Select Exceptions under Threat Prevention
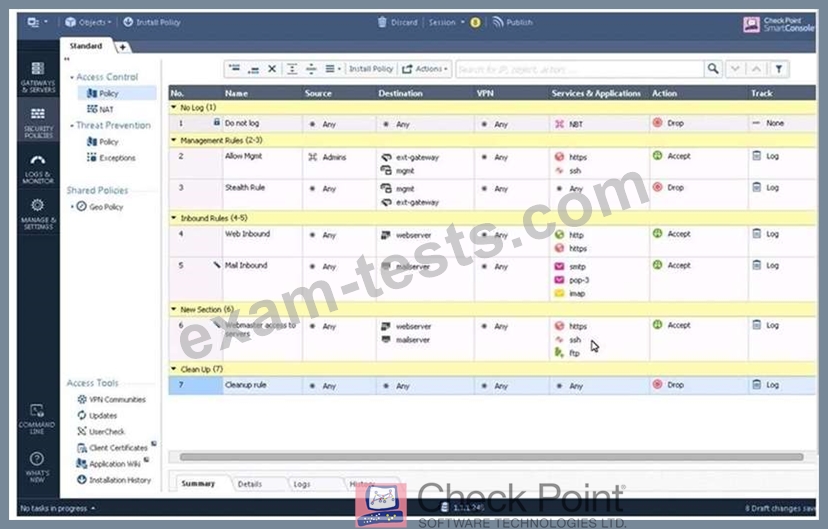This screenshot has height=529, width=828. pyautogui.click(x=111, y=157)
